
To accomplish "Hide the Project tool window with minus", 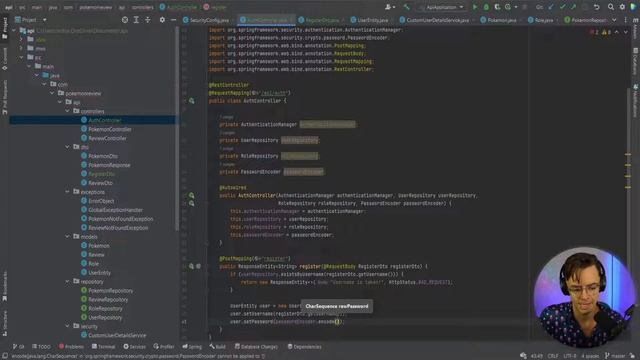I will pyautogui.click(x=173, y=20).
